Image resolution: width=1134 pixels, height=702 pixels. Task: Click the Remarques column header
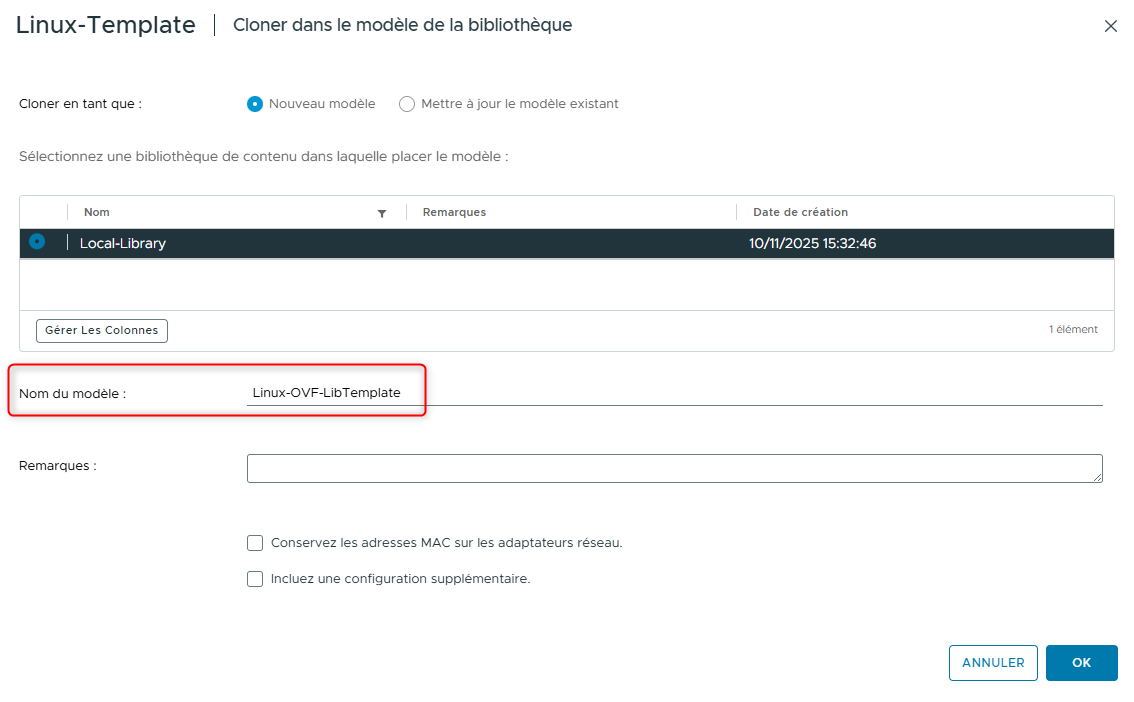[453, 212]
